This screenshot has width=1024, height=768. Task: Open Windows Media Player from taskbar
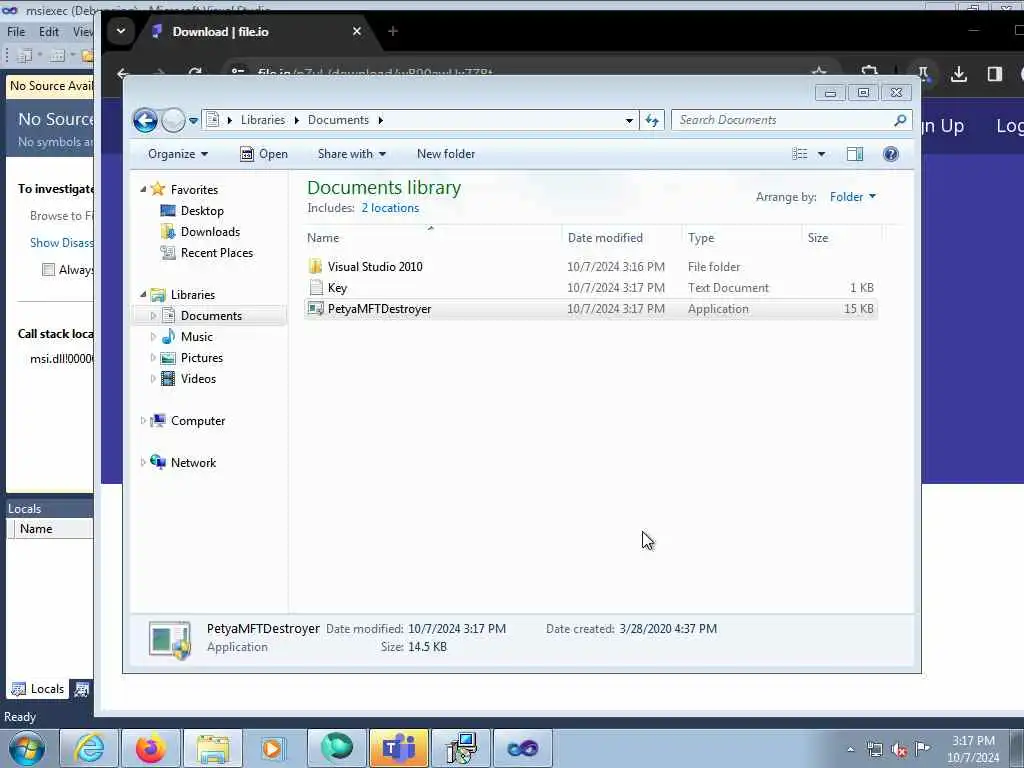point(274,748)
